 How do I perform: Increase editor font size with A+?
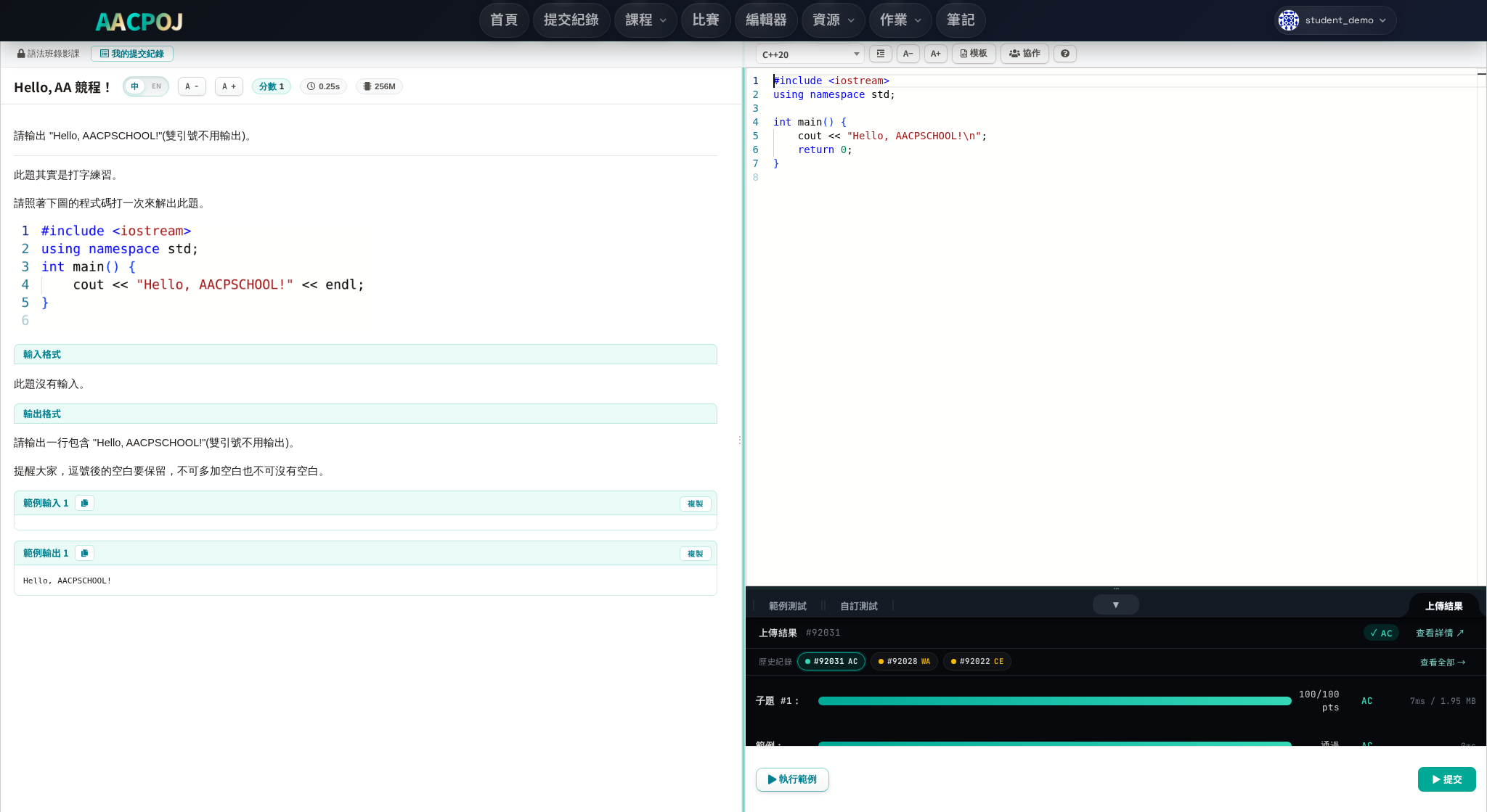[x=936, y=54]
